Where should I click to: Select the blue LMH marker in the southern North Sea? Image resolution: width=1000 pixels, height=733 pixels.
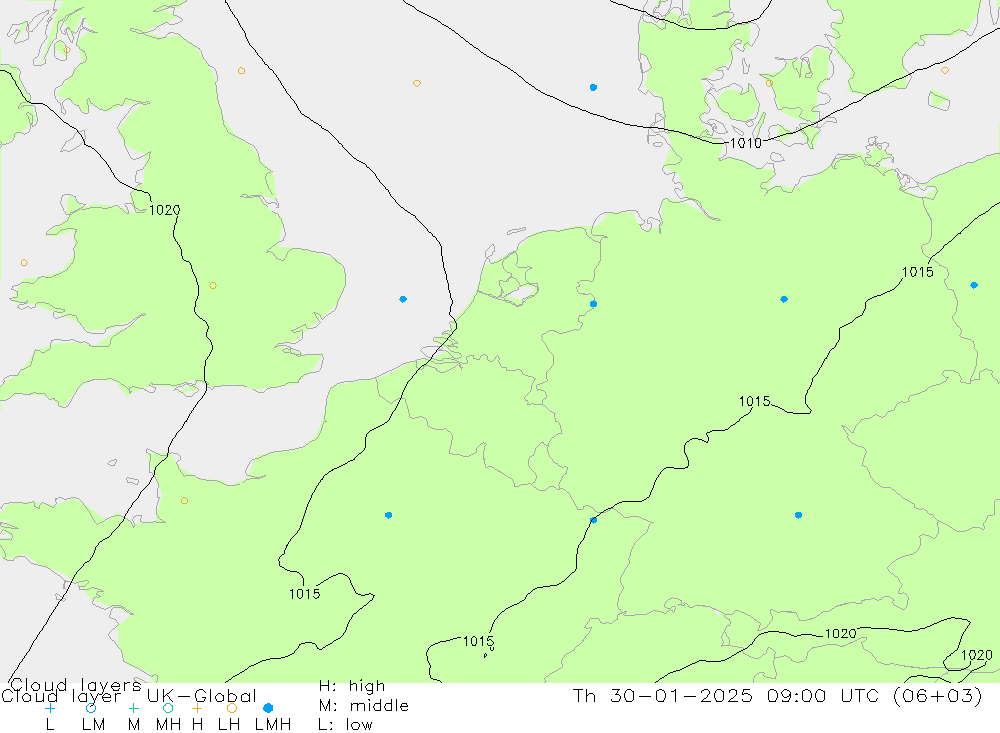(403, 299)
